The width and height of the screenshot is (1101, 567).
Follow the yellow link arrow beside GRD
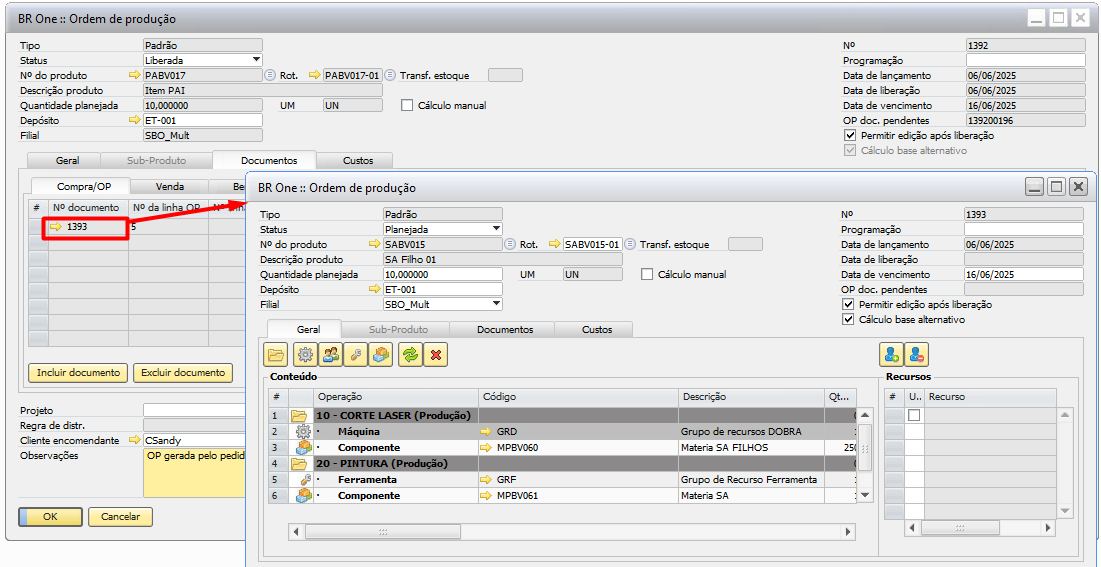point(486,431)
